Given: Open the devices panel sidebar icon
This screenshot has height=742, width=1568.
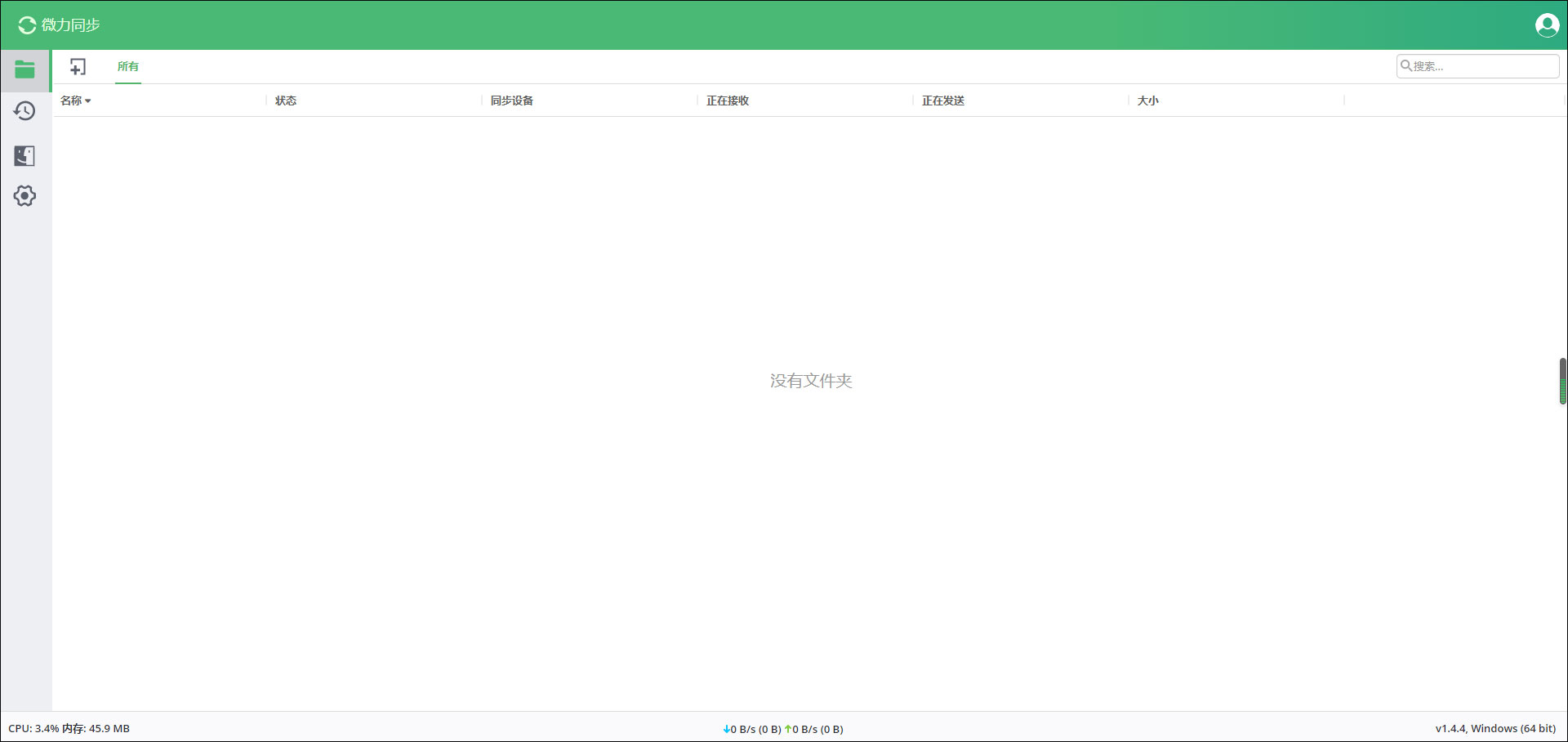Looking at the screenshot, I should (24, 155).
